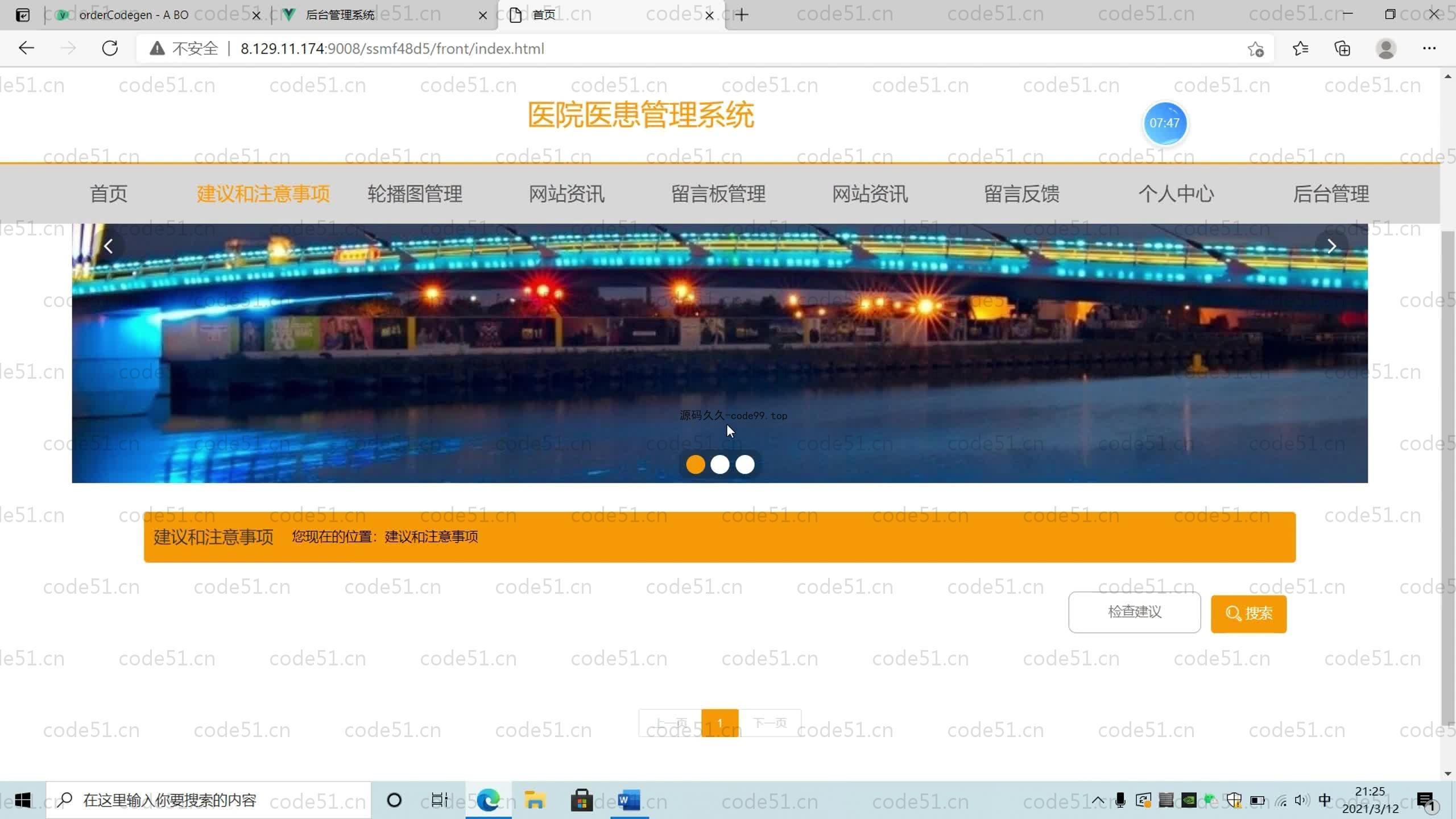Viewport: 1456px width, 819px height.
Task: Show next carousel slide arrow
Action: (x=1331, y=246)
